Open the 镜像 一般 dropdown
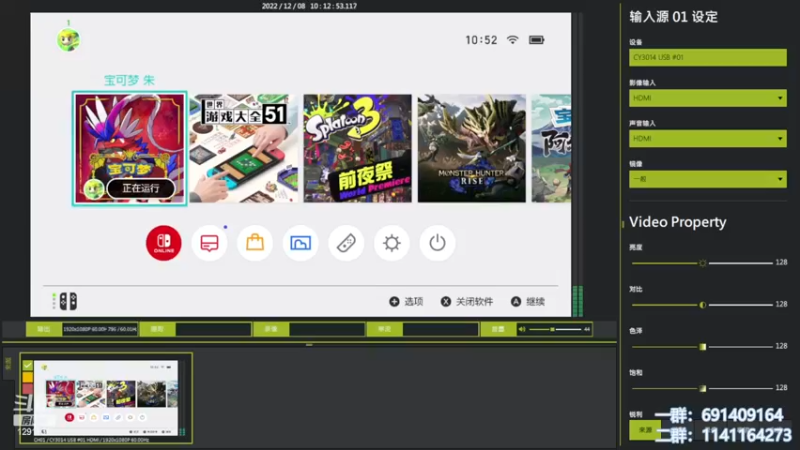 [x=708, y=179]
